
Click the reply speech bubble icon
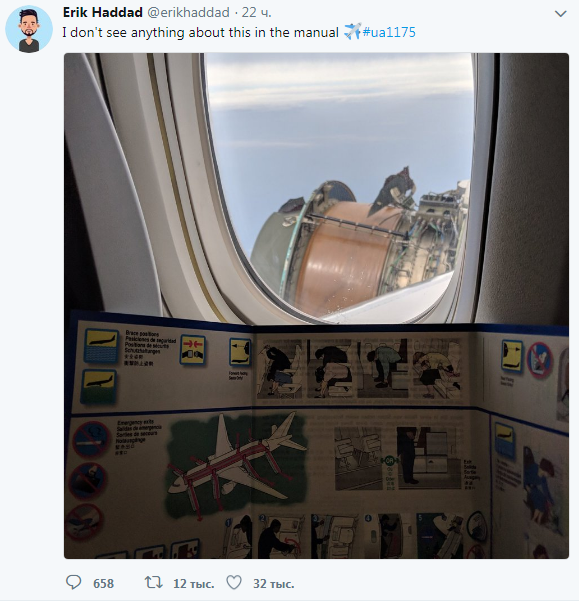coord(74,582)
